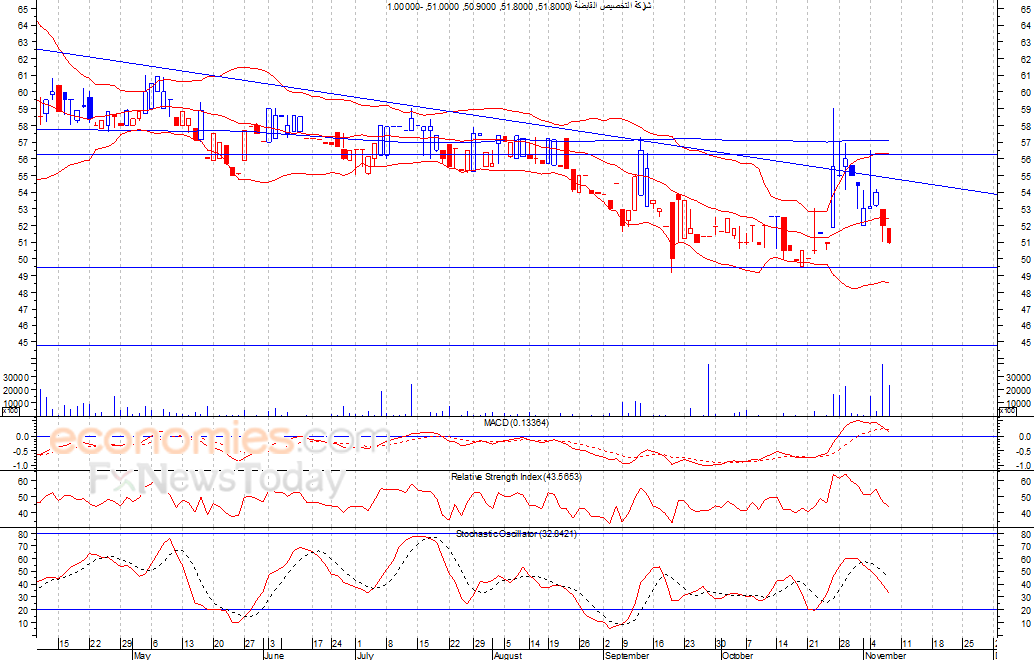Click date label 21 in October

(813, 644)
